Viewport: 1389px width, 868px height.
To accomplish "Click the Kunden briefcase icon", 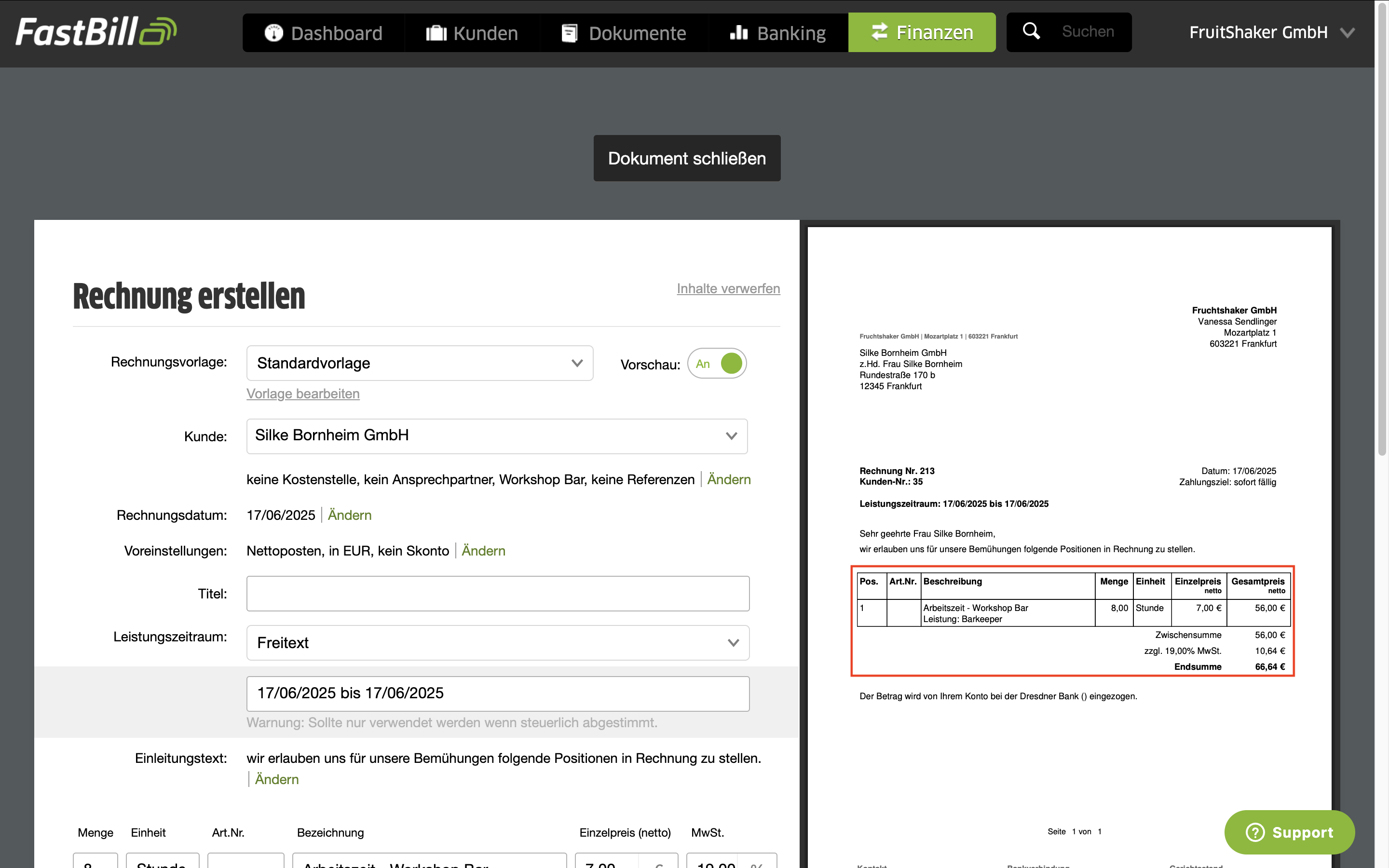I will click(x=436, y=33).
